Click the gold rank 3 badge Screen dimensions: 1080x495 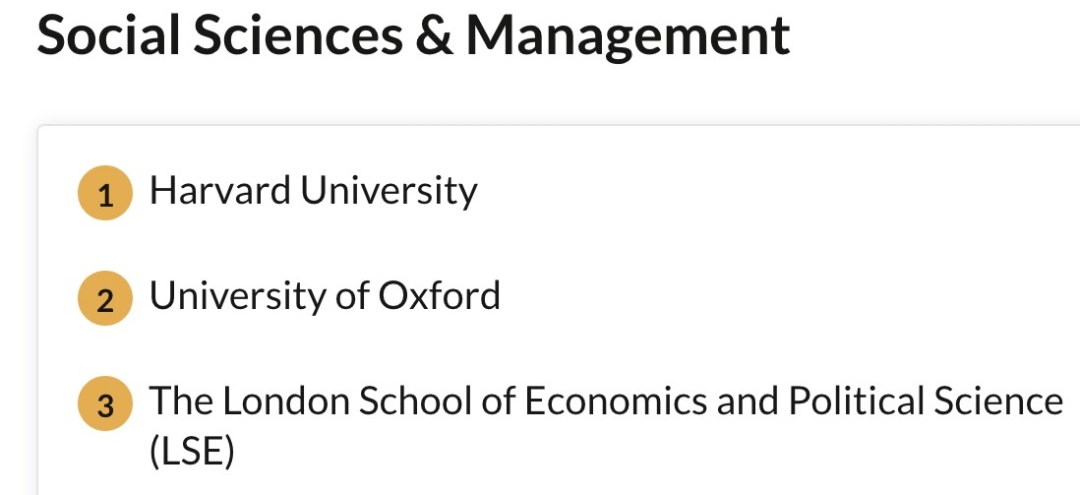coord(105,403)
